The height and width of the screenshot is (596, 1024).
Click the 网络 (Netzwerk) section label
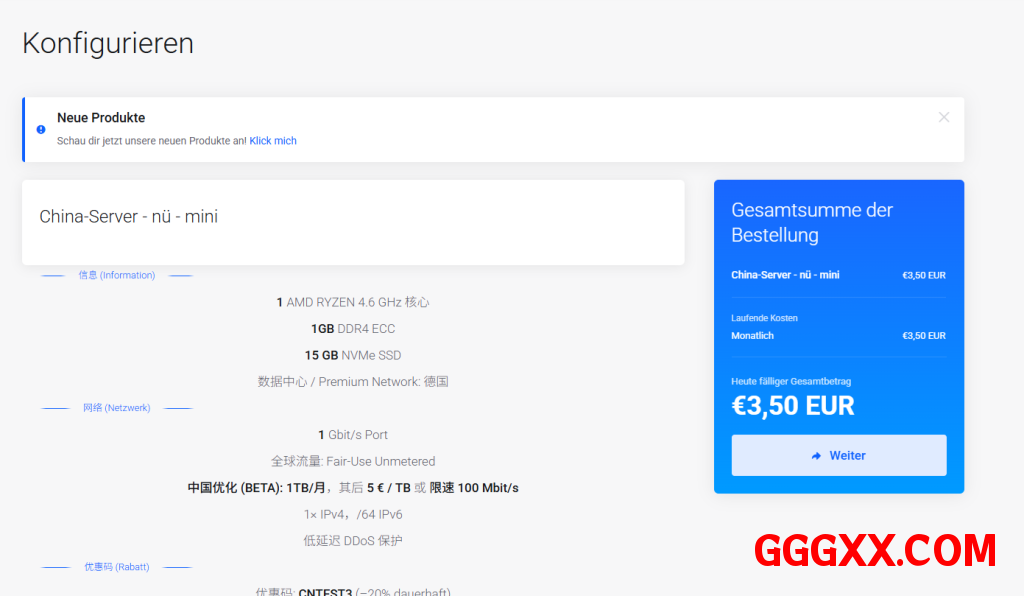(116, 408)
